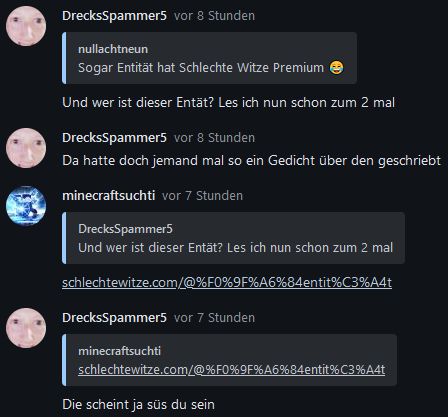Open the schlechtewitze.com link in minecraftsuchti's comment
This screenshot has width=448, height=417.
click(x=227, y=283)
